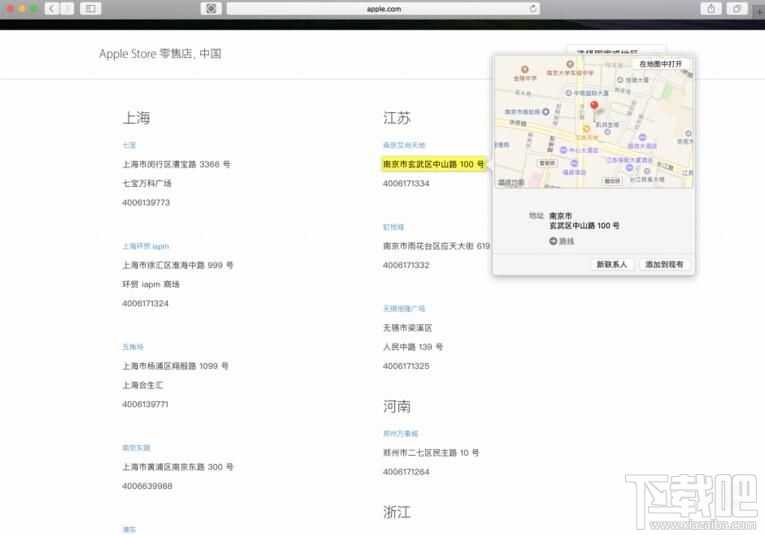
Task: Reload the page via refresh icon
Action: [x=533, y=8]
